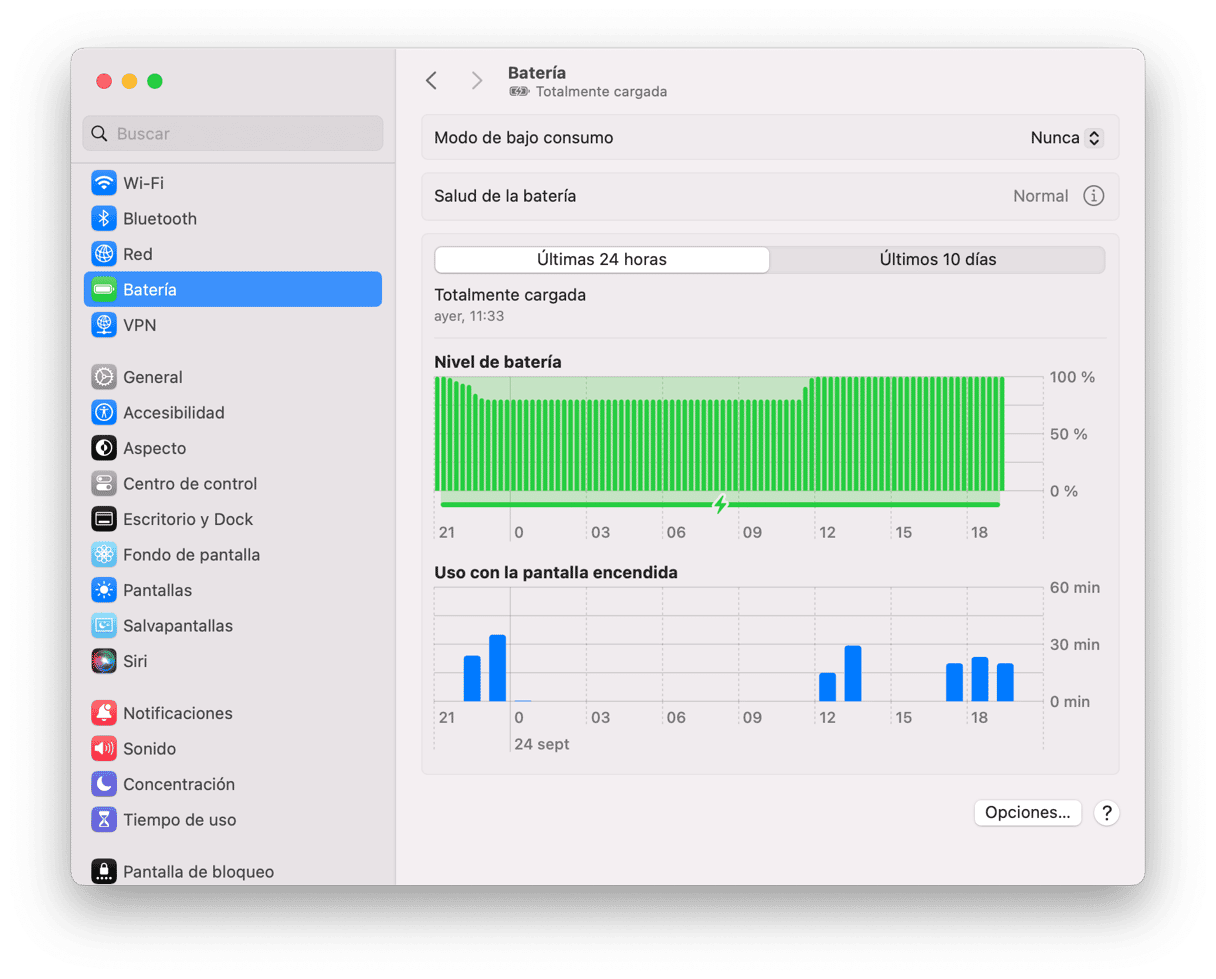Switch to Últimos 10 días tab
This screenshot has width=1216, height=979.
tap(938, 260)
